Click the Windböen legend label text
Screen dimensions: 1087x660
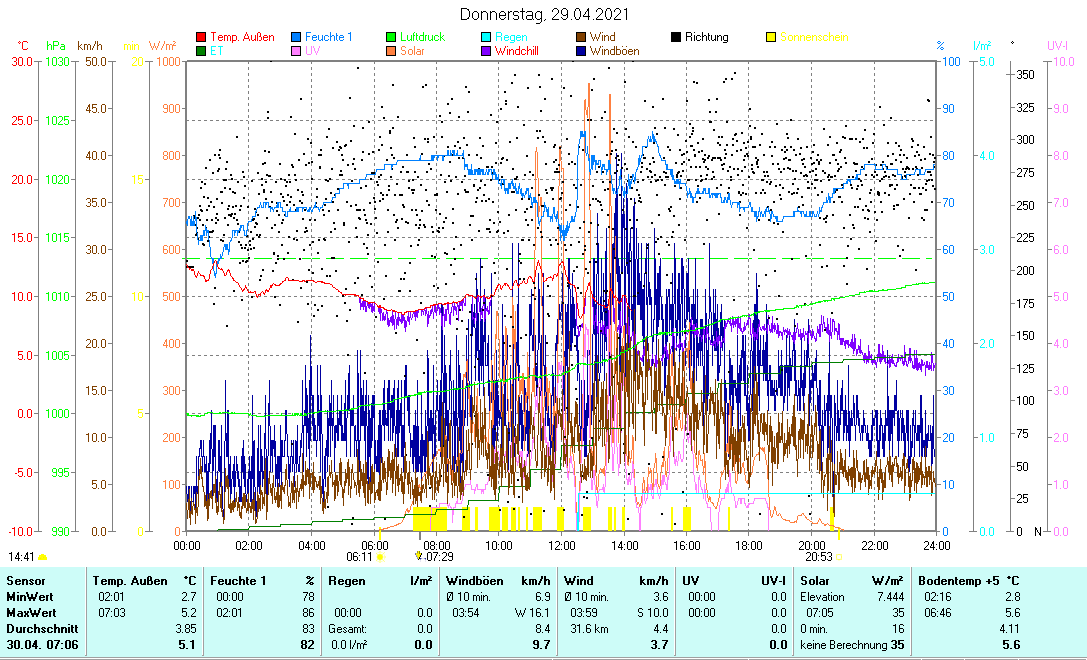coord(614,50)
